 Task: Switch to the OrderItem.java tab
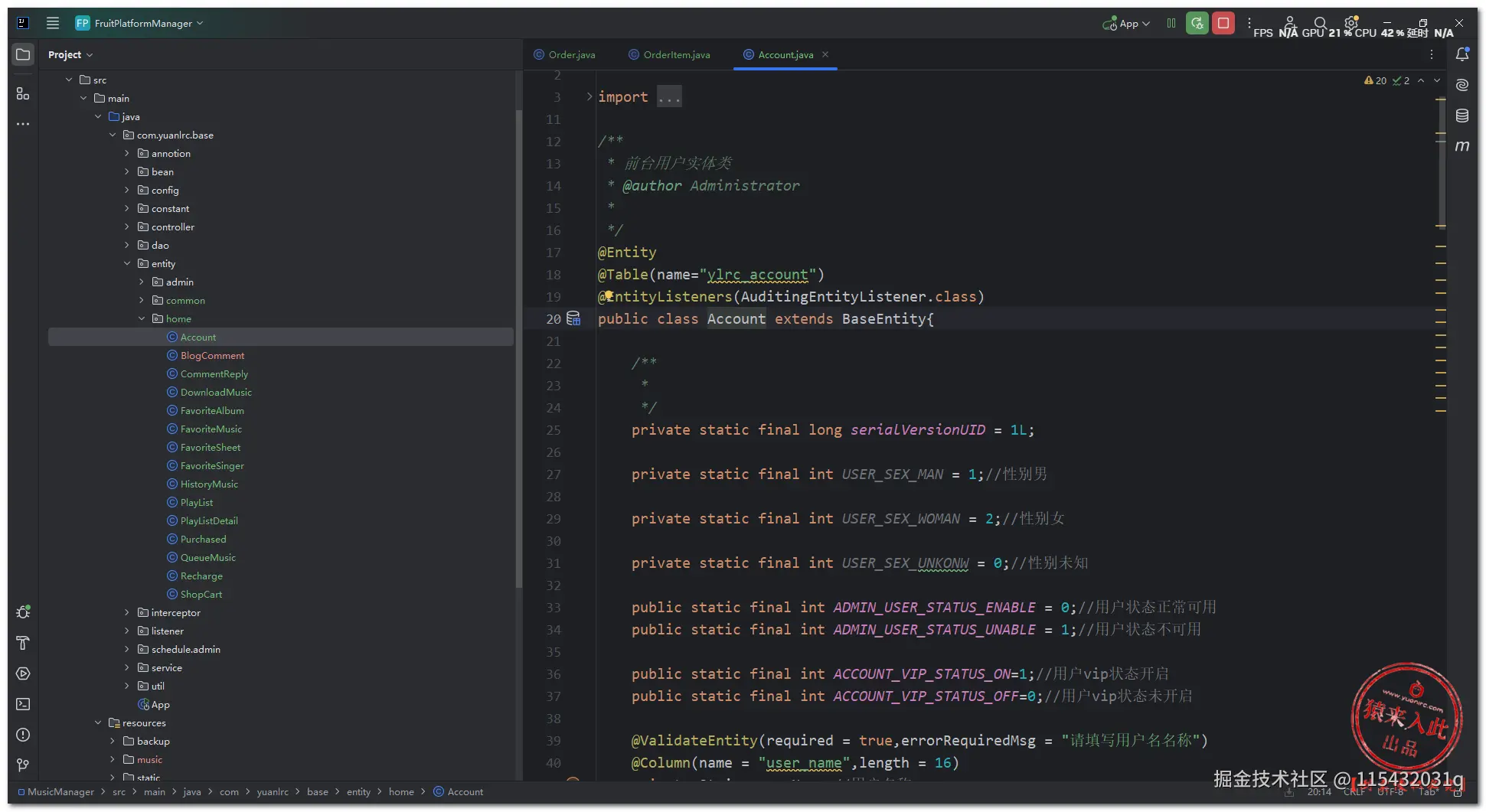pos(669,54)
